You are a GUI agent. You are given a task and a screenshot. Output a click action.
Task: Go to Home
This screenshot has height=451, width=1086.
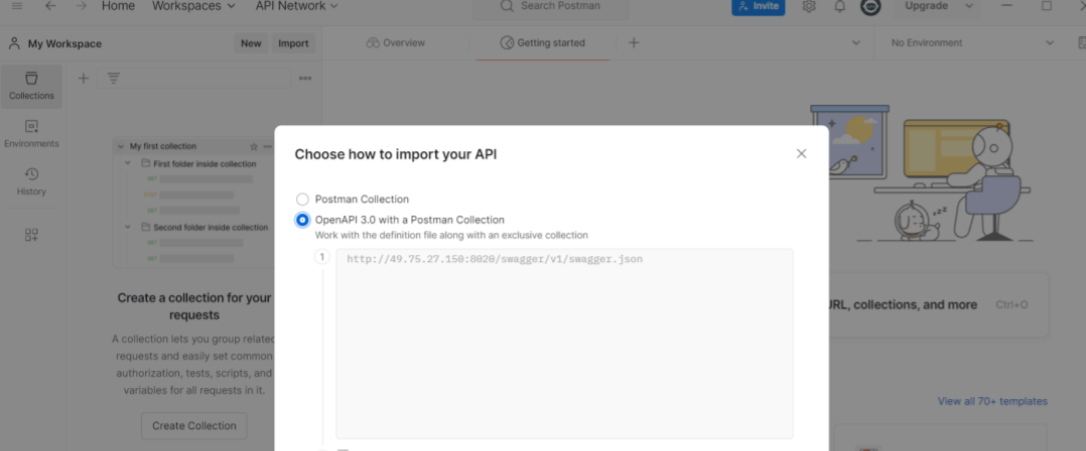pyautogui.click(x=118, y=6)
